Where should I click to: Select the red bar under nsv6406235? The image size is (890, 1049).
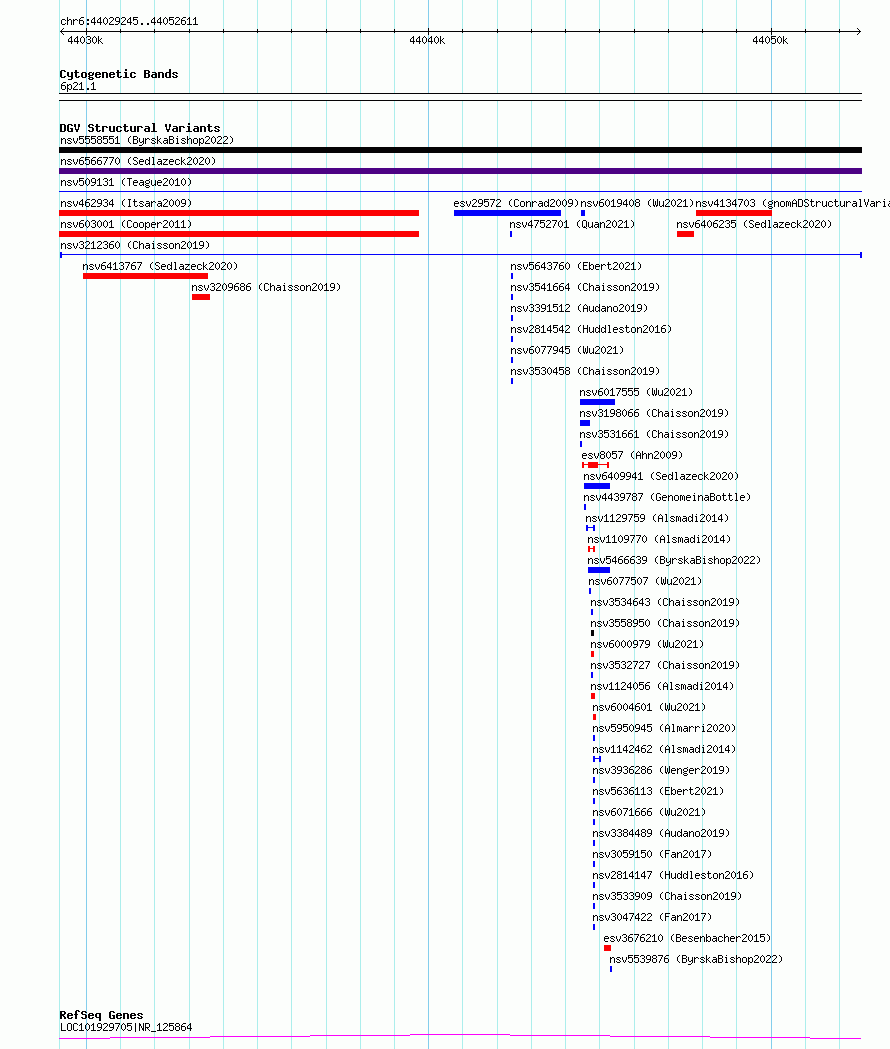685,234
